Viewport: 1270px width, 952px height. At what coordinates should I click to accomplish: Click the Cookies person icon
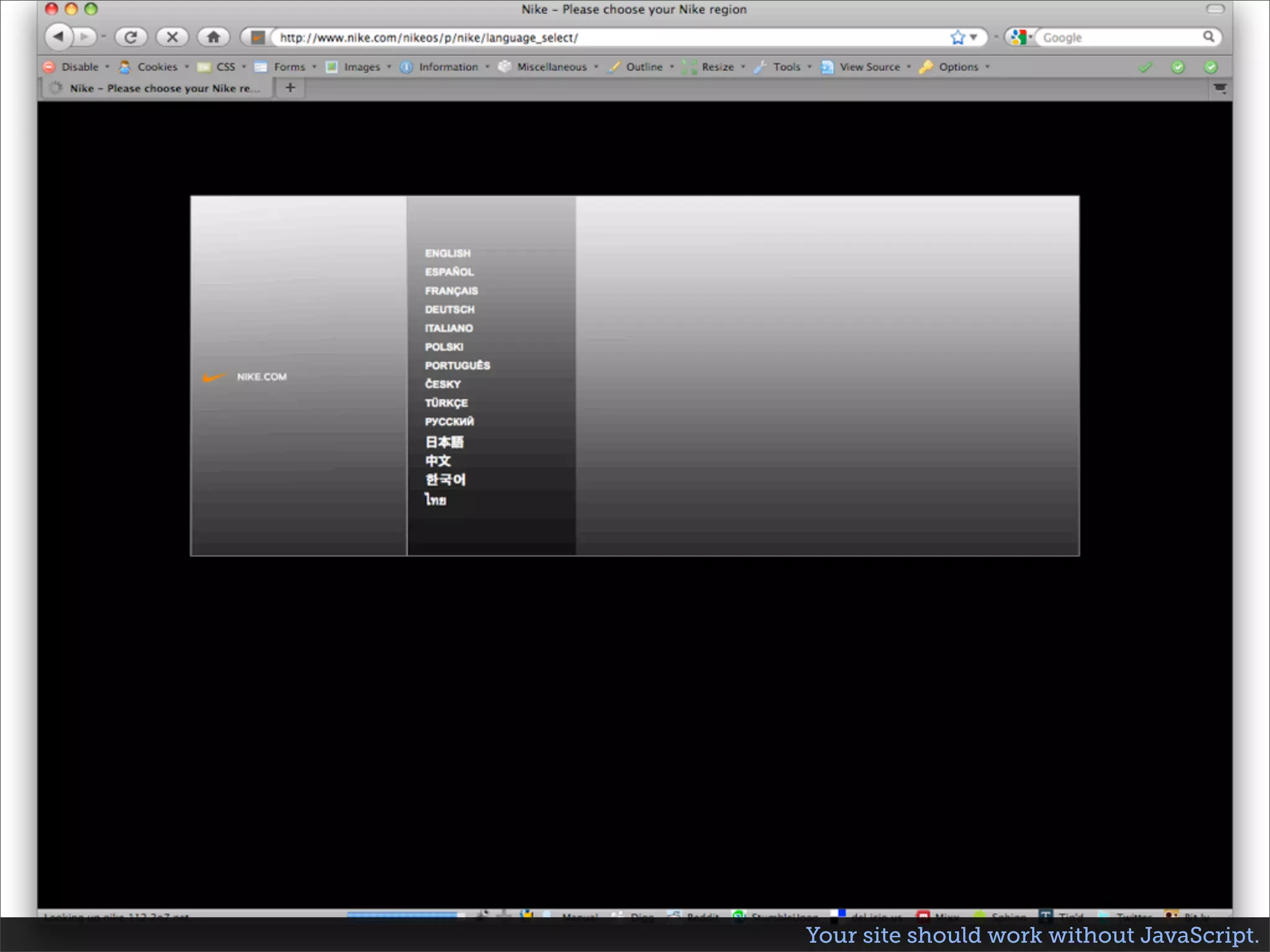(125, 67)
